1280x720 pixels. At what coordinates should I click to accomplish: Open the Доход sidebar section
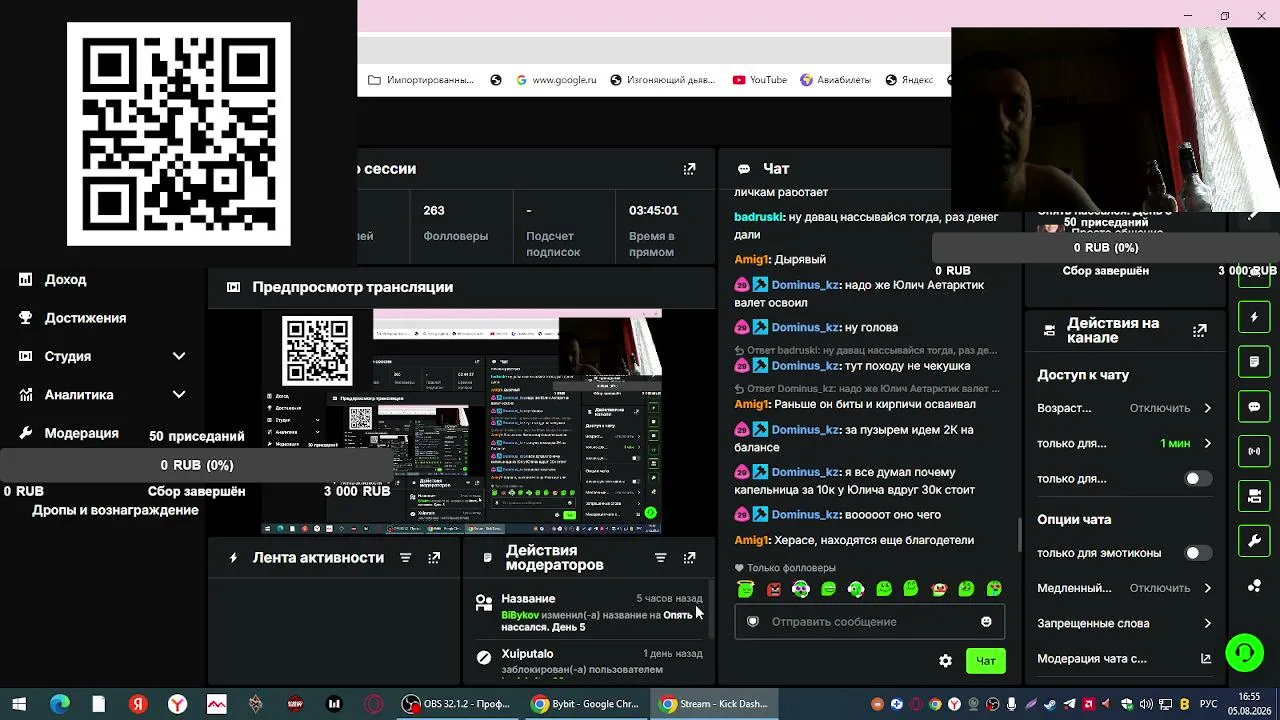[65, 280]
